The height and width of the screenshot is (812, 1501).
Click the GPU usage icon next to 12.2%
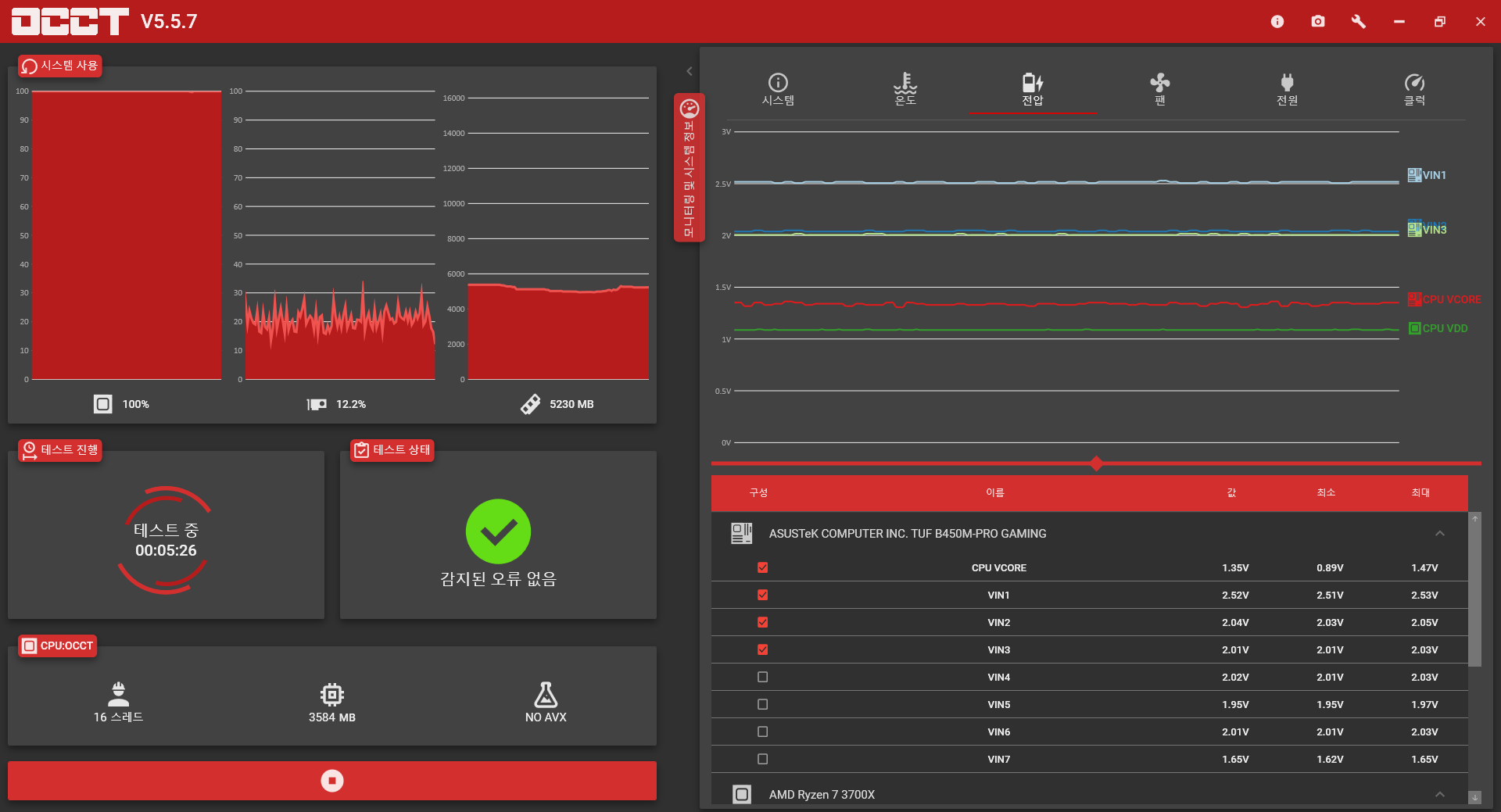click(x=317, y=404)
